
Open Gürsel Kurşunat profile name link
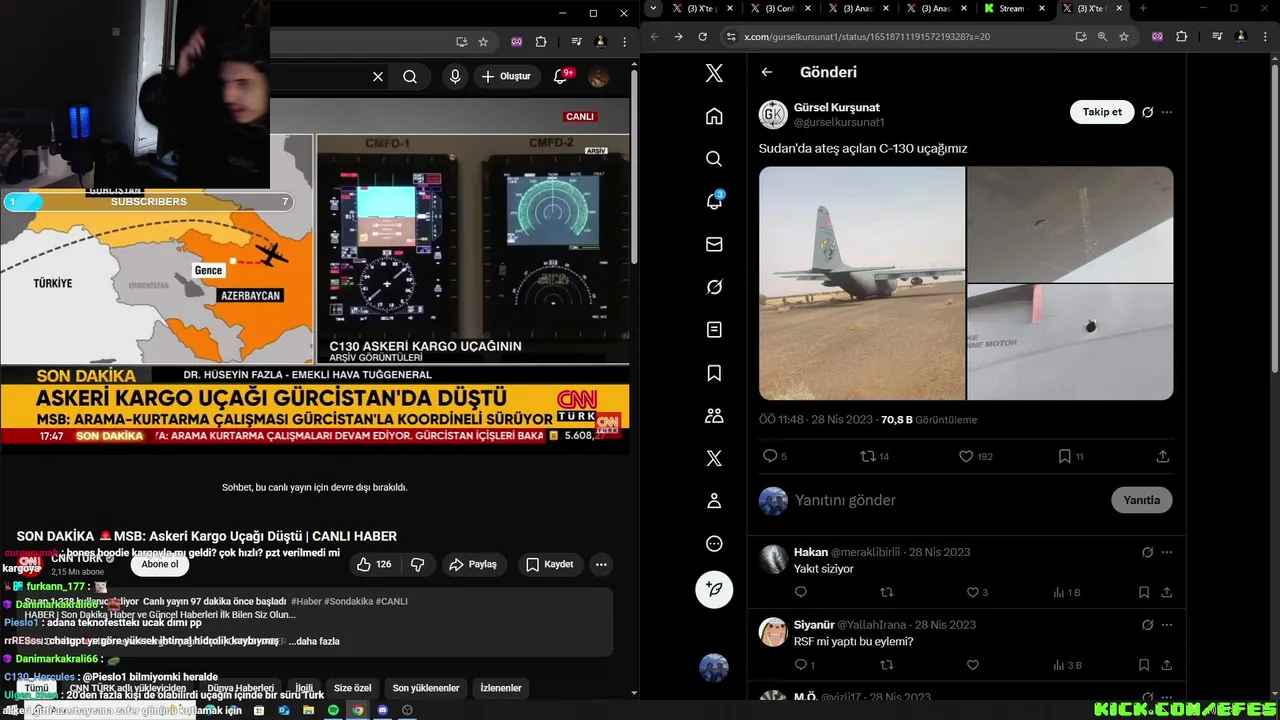pyautogui.click(x=837, y=107)
